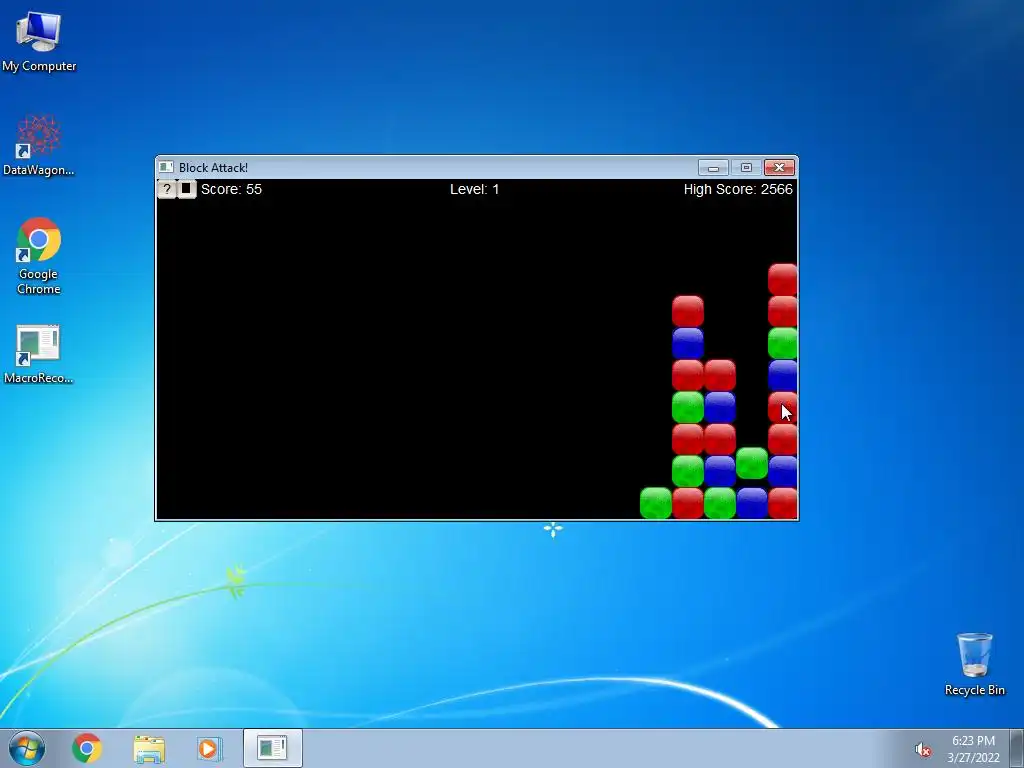Click the blue block directly below the top red block
The image size is (1024, 768).
(688, 344)
